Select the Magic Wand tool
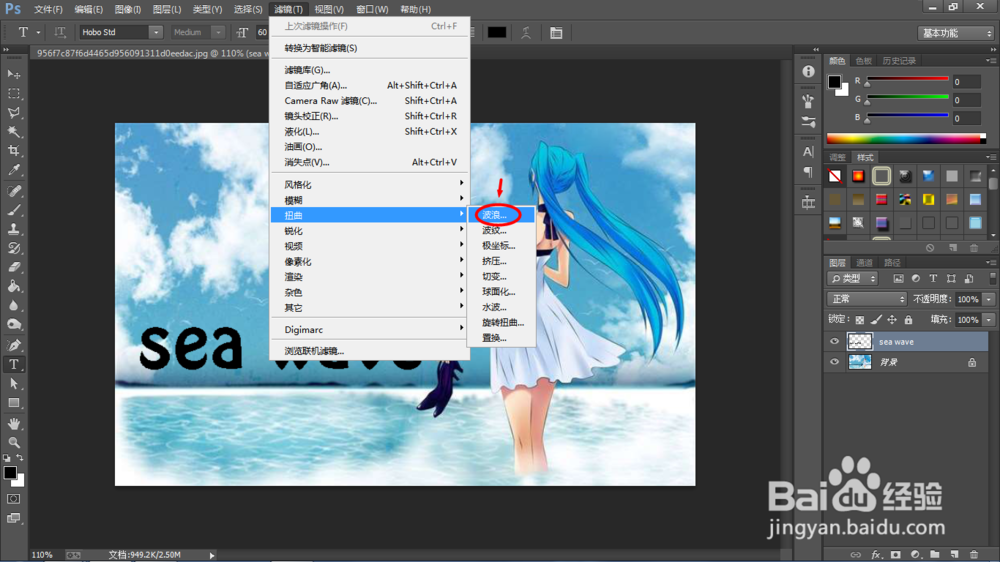The height and width of the screenshot is (562, 1000). pyautogui.click(x=13, y=132)
